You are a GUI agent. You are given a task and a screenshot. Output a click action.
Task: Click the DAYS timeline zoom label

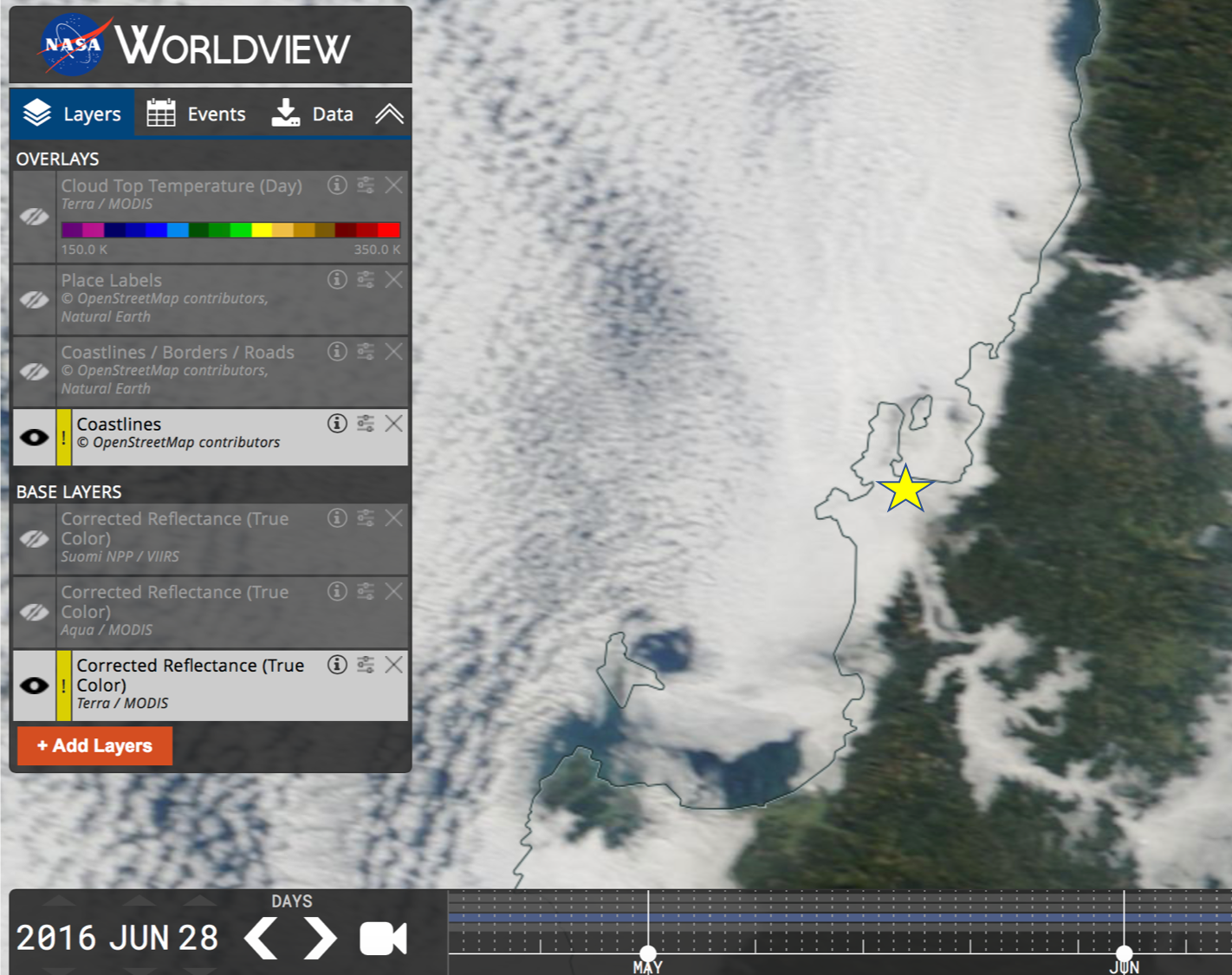click(x=292, y=901)
